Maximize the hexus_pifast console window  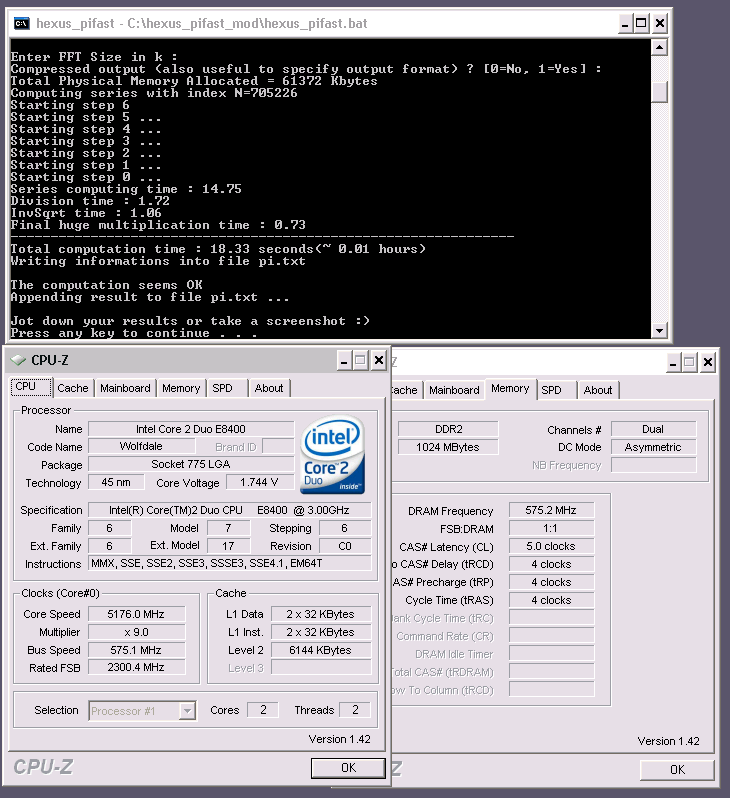click(x=641, y=23)
